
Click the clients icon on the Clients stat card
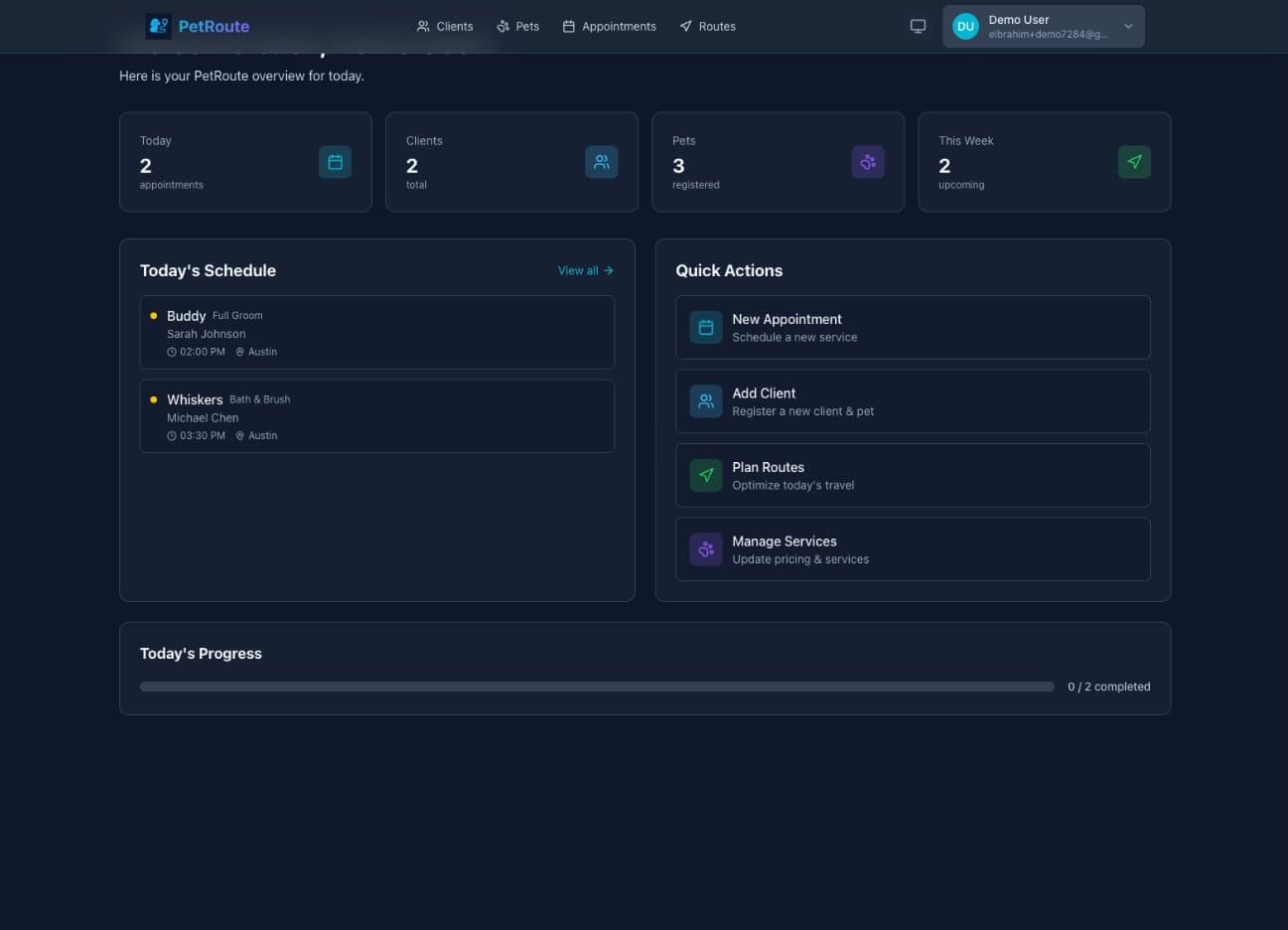601,161
